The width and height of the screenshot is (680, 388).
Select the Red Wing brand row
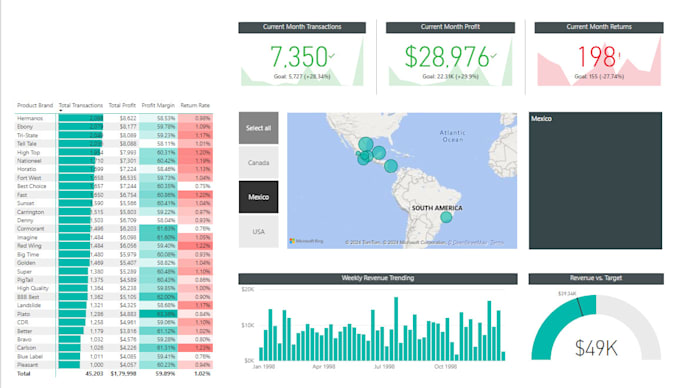coord(114,245)
